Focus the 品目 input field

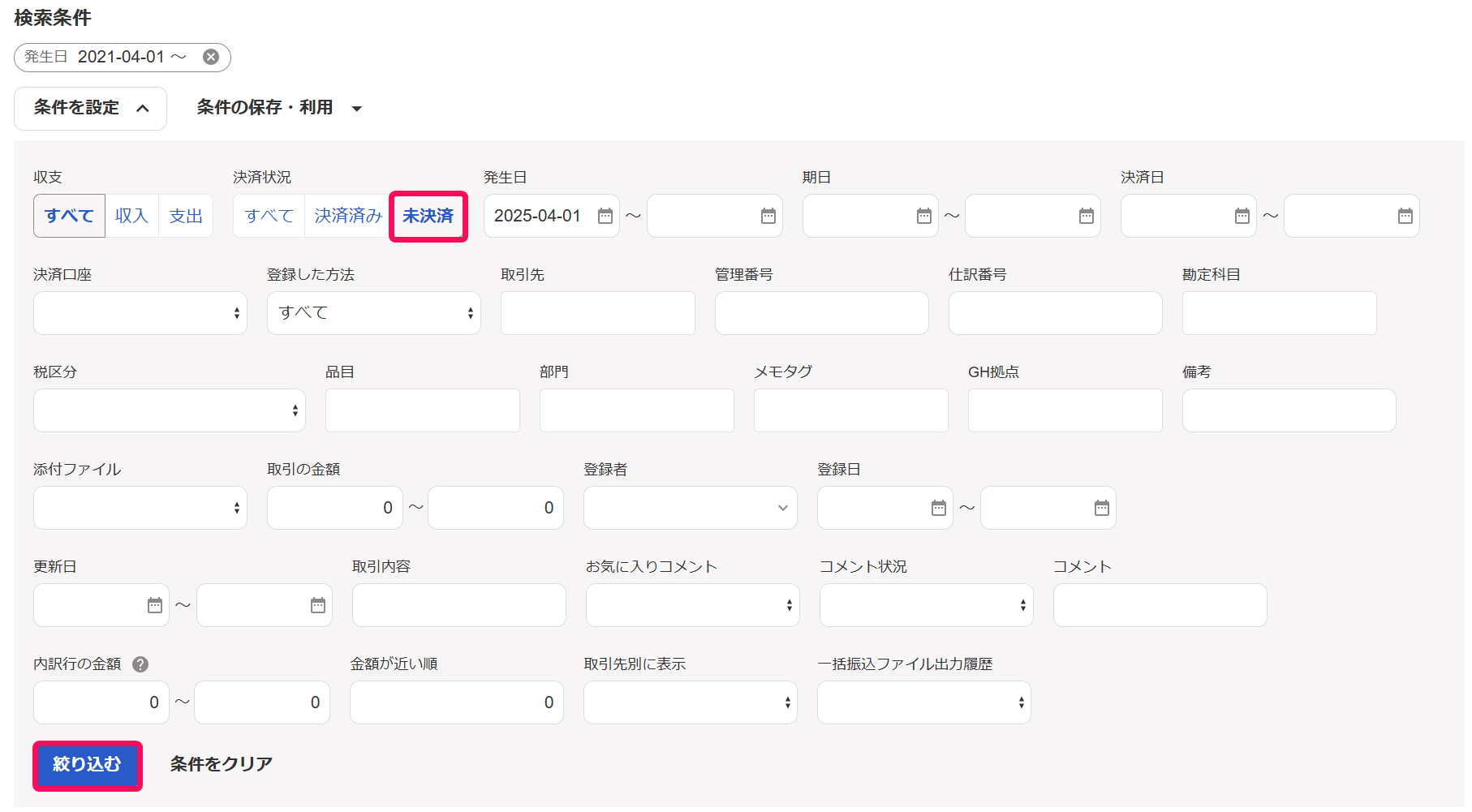(423, 410)
